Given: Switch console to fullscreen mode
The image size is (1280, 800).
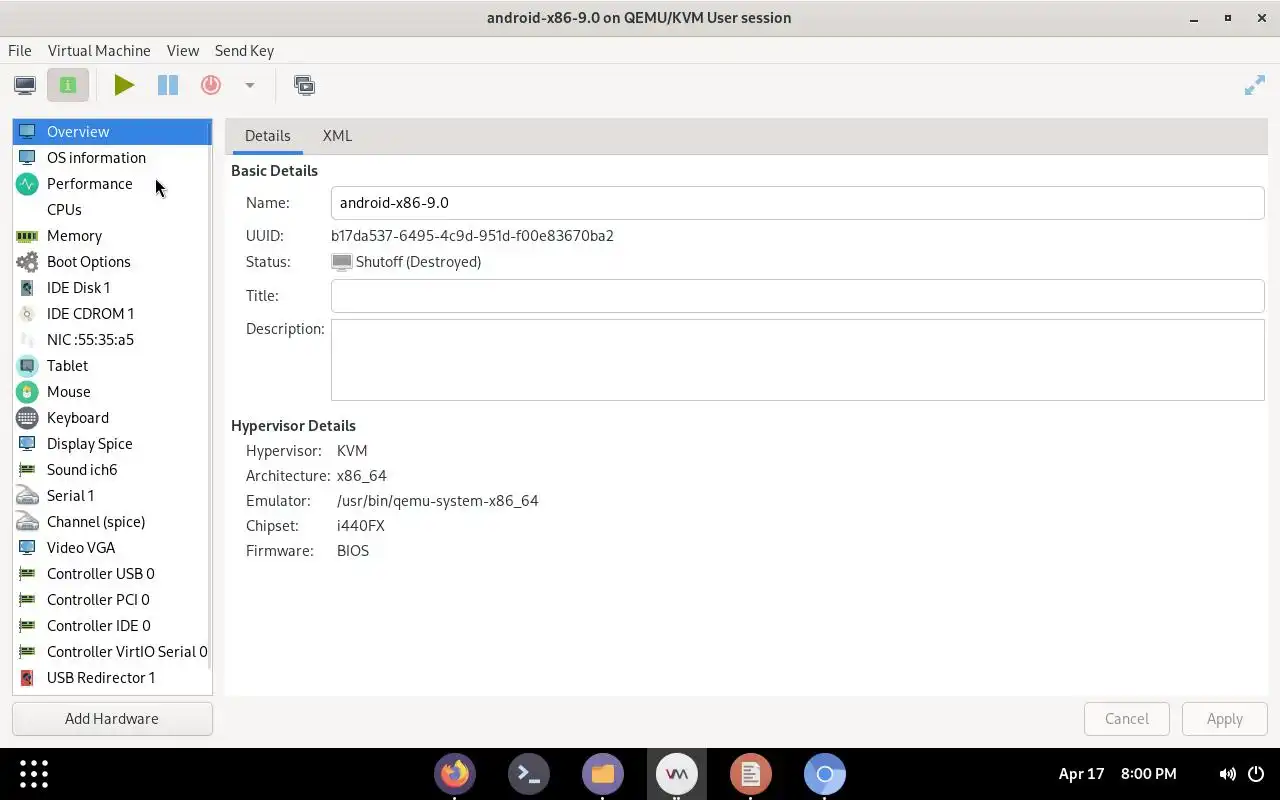Looking at the screenshot, I should point(1254,86).
